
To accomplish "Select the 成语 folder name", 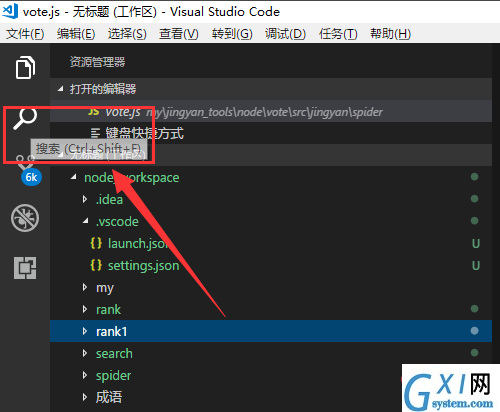I will (x=109, y=397).
